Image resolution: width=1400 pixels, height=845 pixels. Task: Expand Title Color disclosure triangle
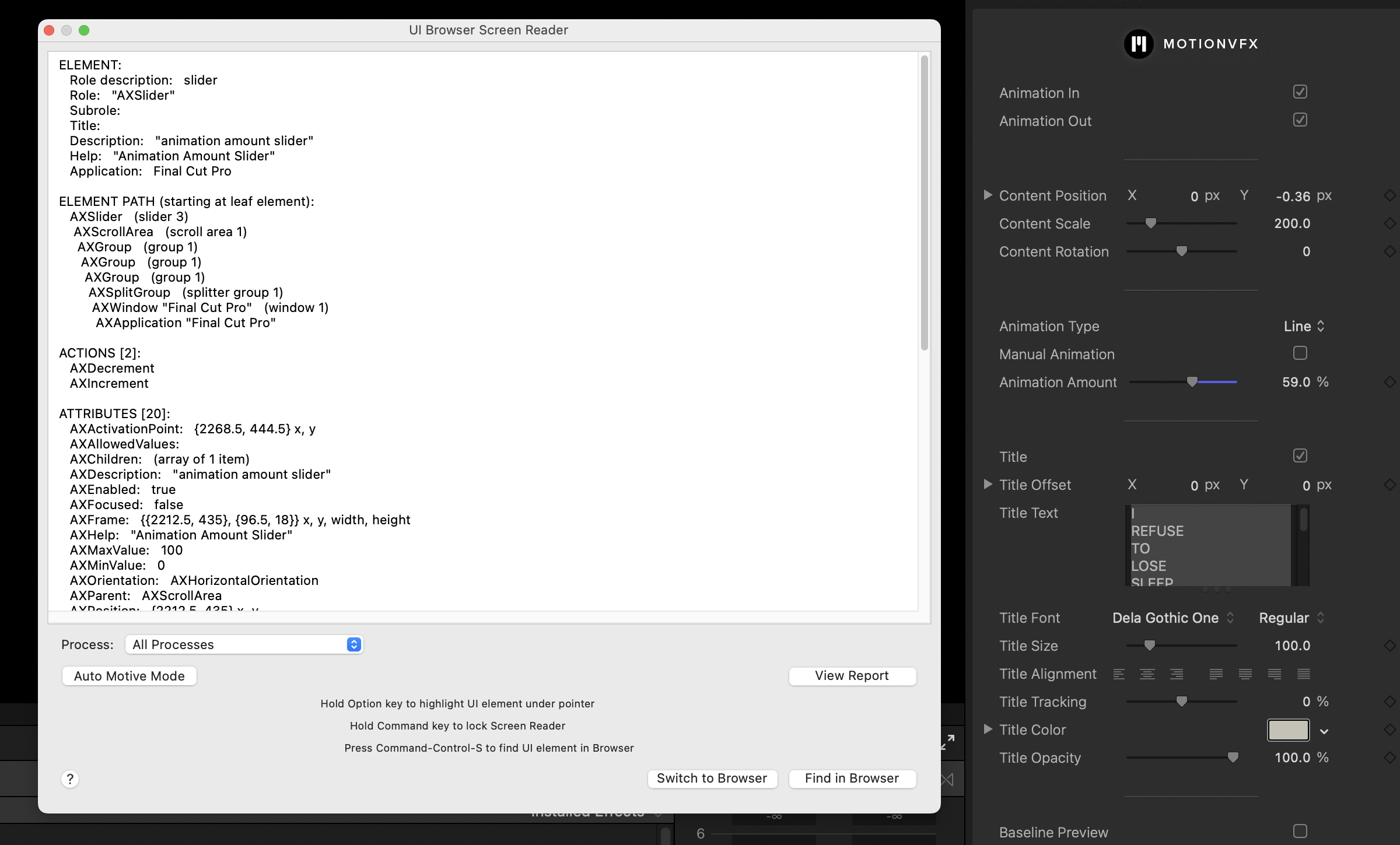pos(988,729)
